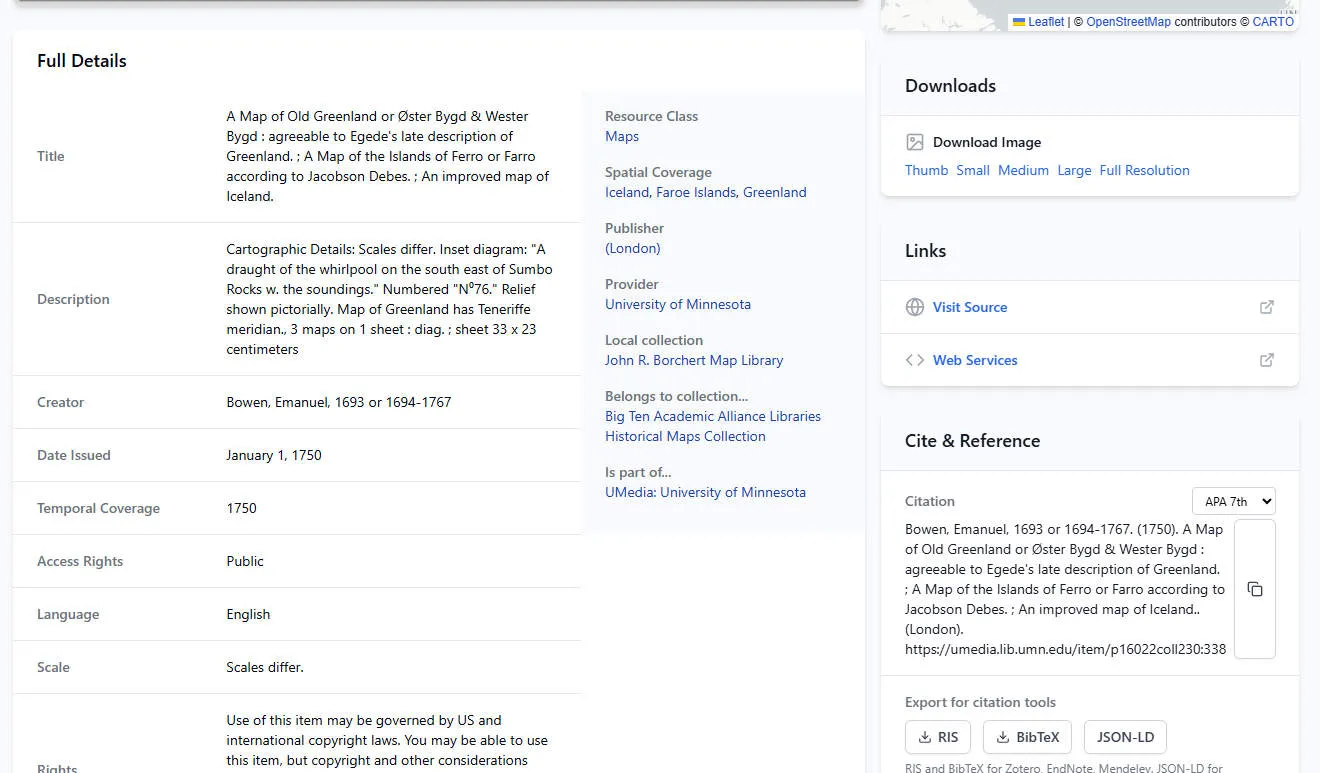Click the Faroe Islands spatial coverage link
The width and height of the screenshot is (1320, 773).
point(695,192)
